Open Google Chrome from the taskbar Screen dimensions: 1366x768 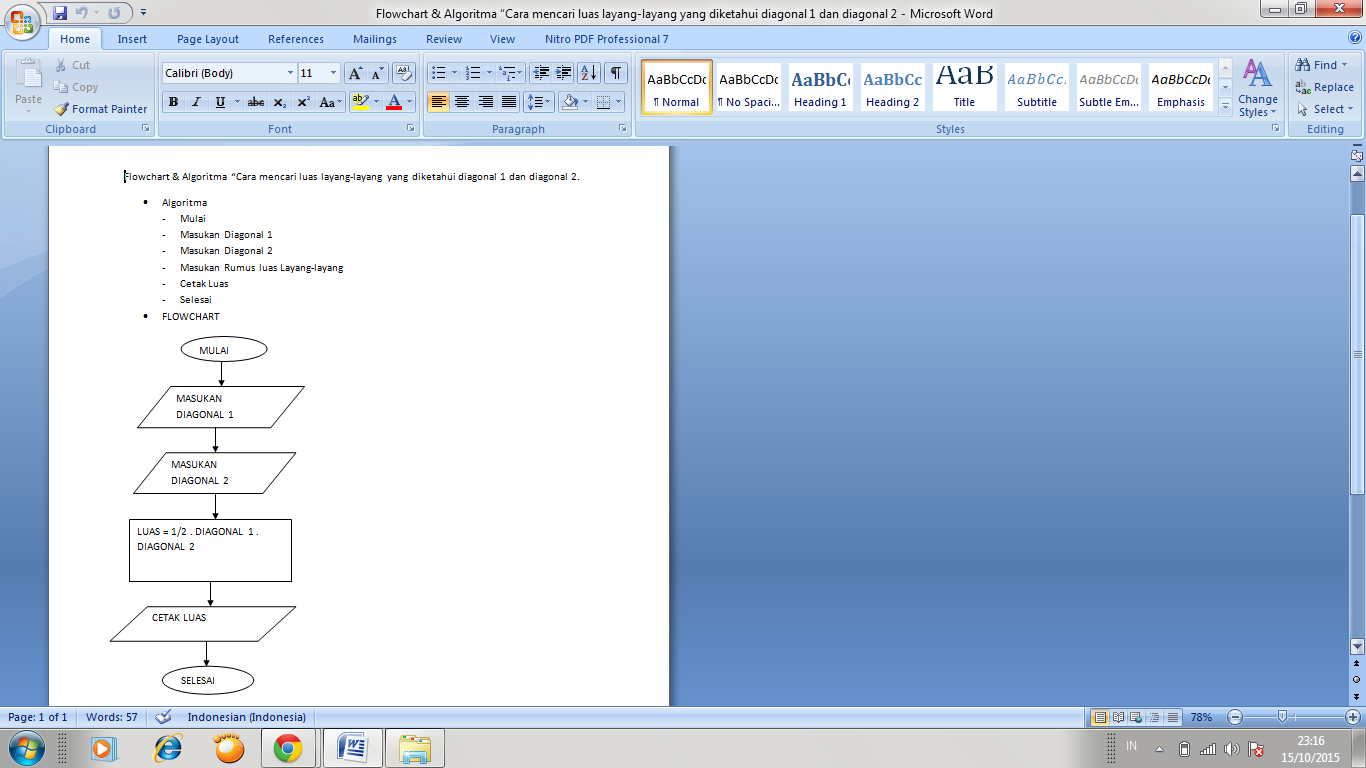pyautogui.click(x=289, y=748)
